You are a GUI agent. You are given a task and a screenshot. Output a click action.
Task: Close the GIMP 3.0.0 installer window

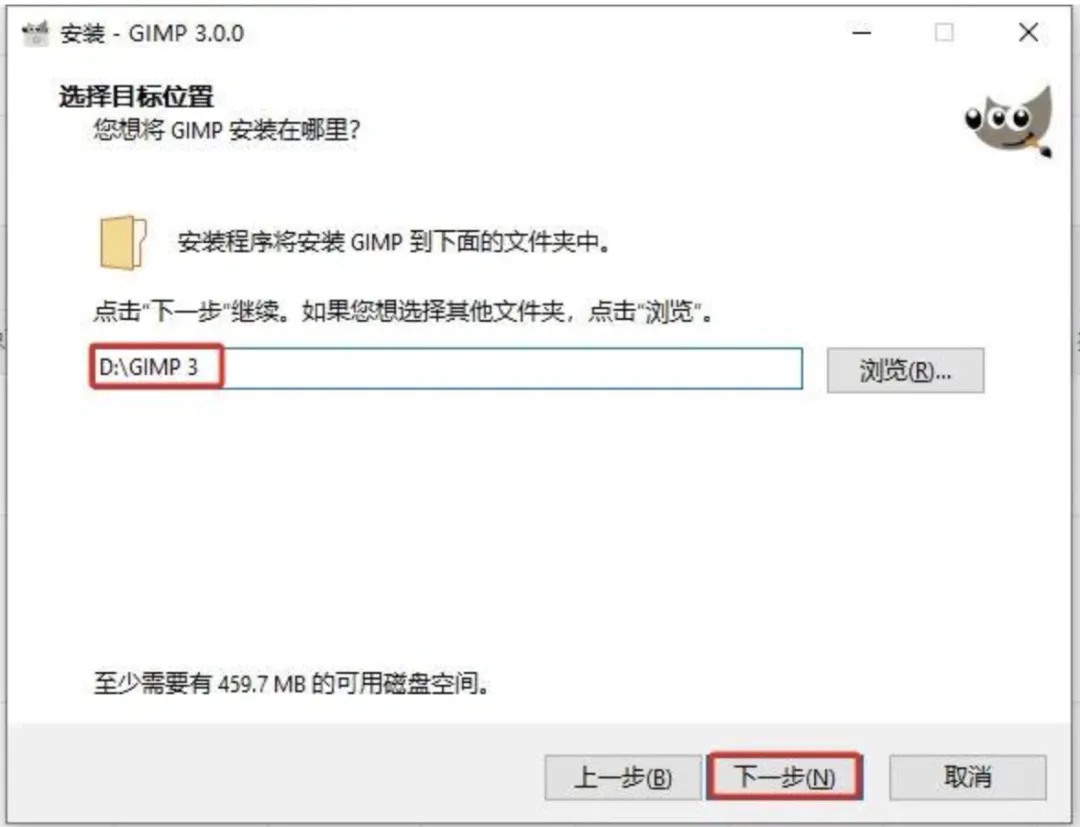[x=1028, y=32]
